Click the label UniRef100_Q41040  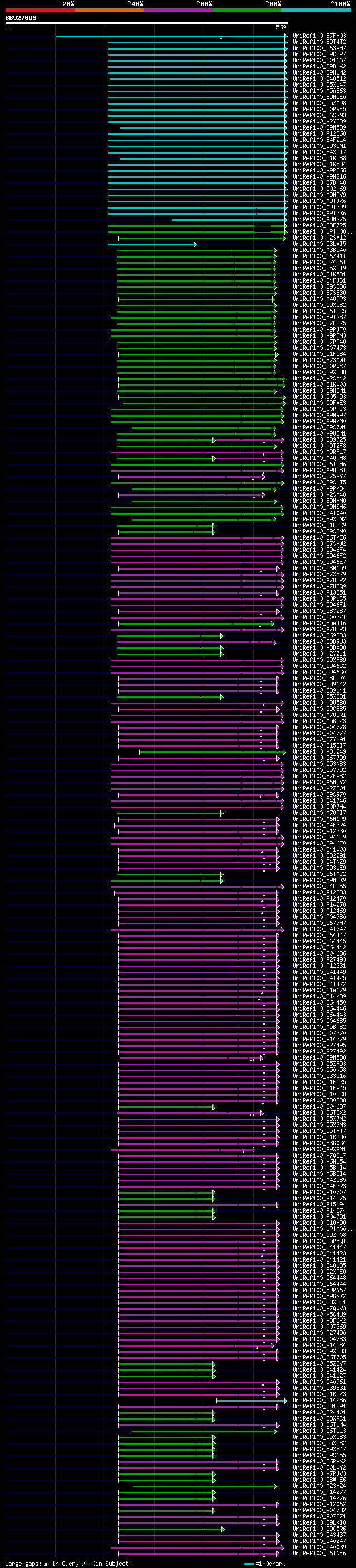[x=319, y=513]
